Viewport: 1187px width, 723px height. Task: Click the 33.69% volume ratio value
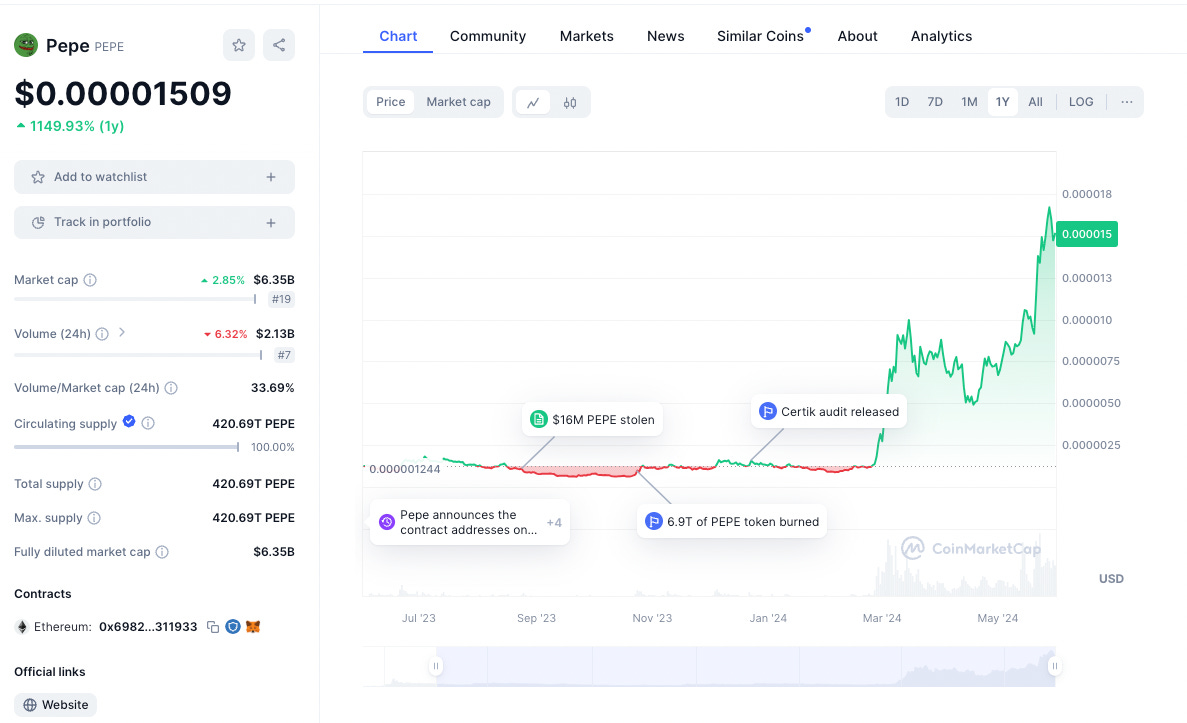click(x=273, y=388)
